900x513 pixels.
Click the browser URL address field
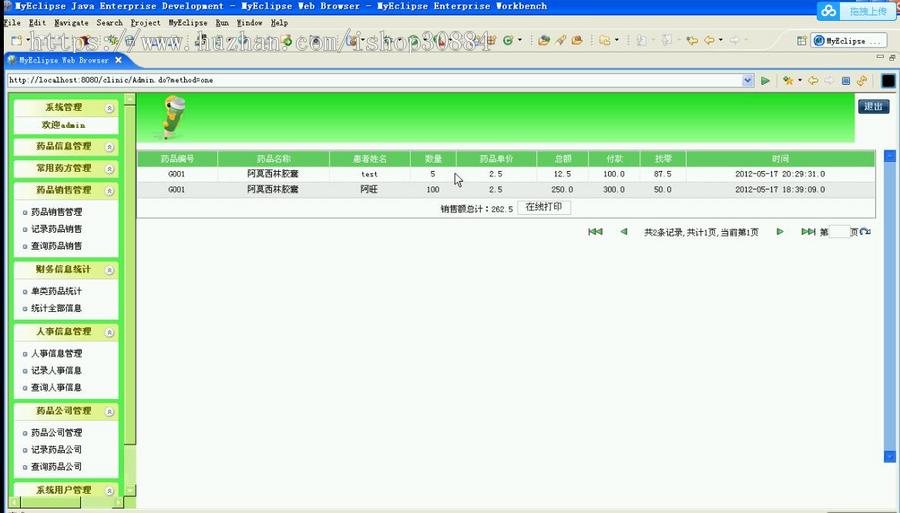click(375, 80)
